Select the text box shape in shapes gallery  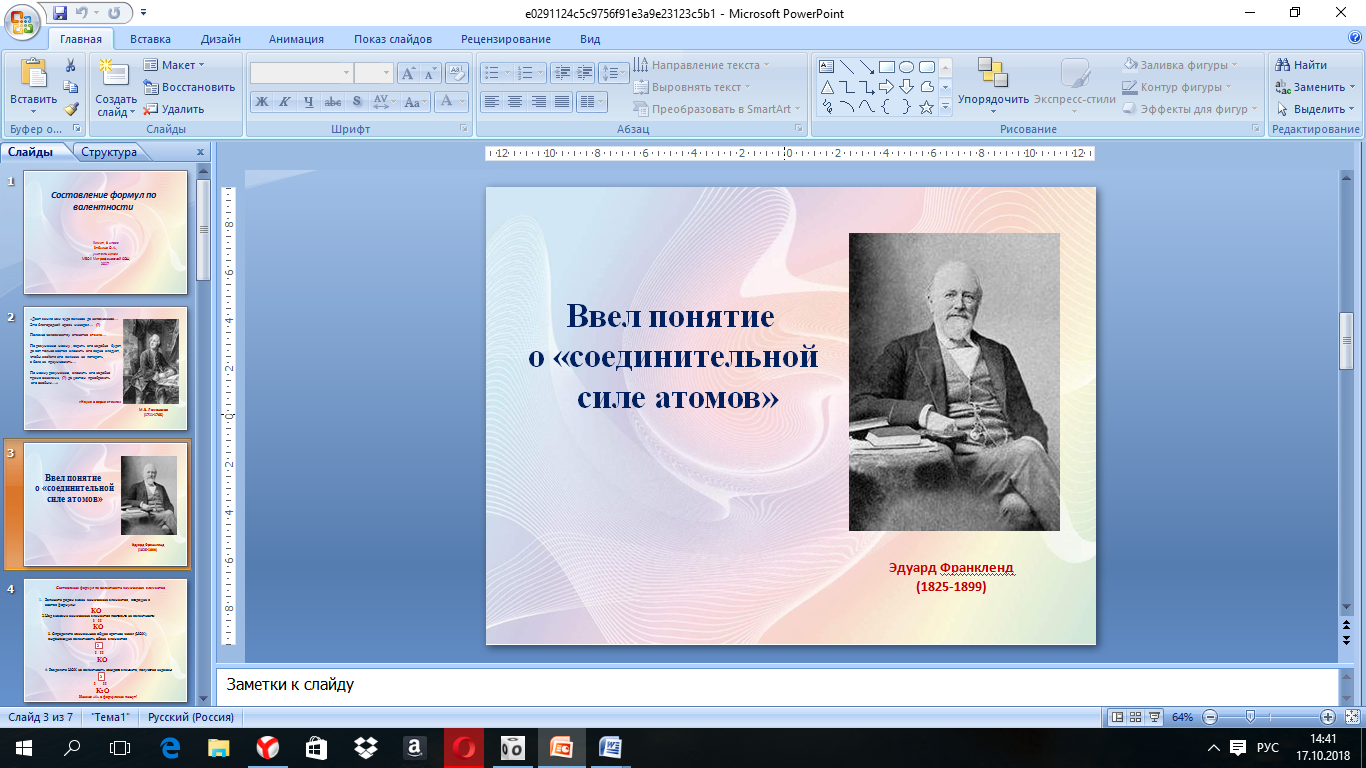pyautogui.click(x=827, y=67)
